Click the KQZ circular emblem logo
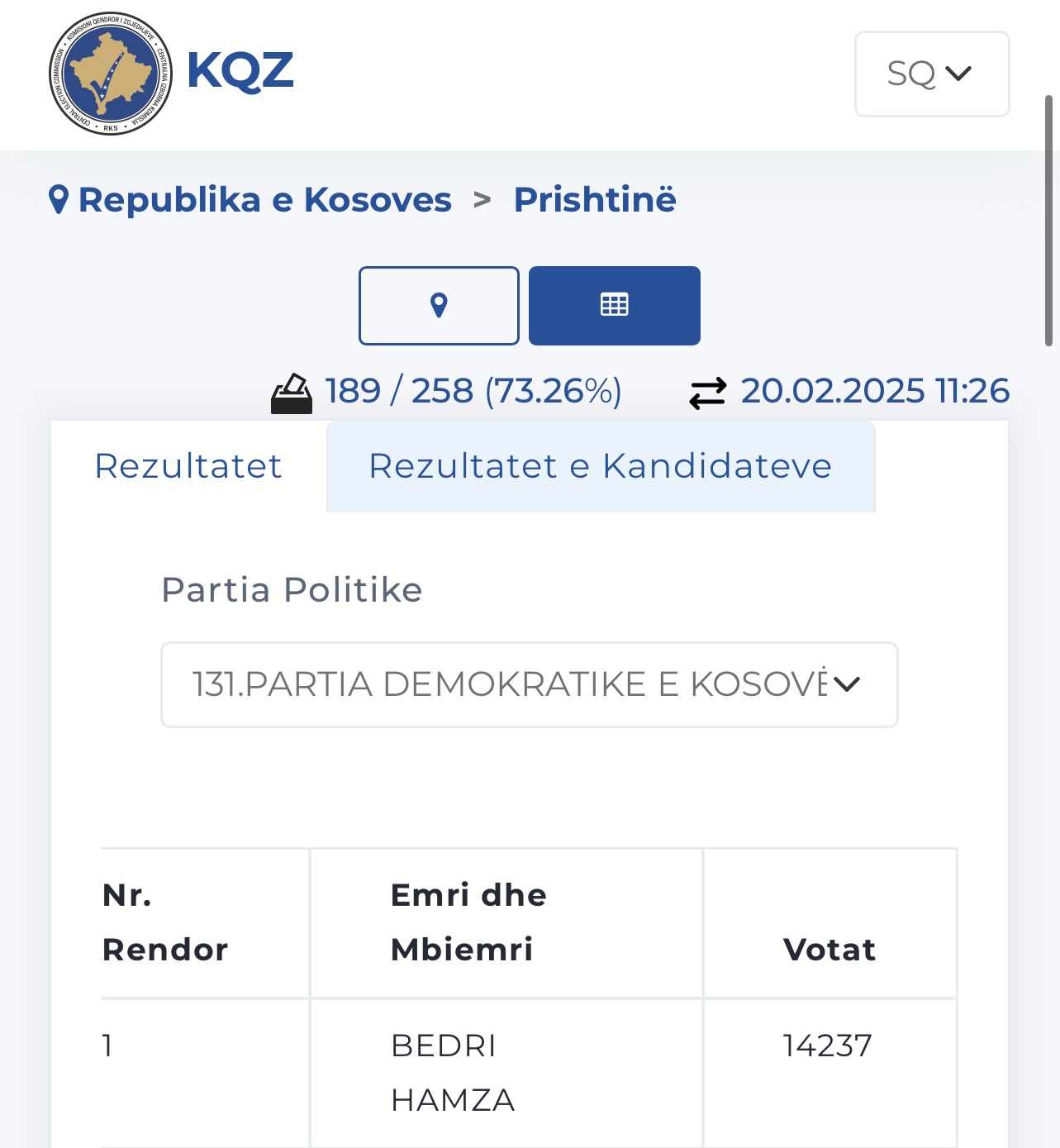This screenshot has width=1060, height=1148. pos(111,74)
